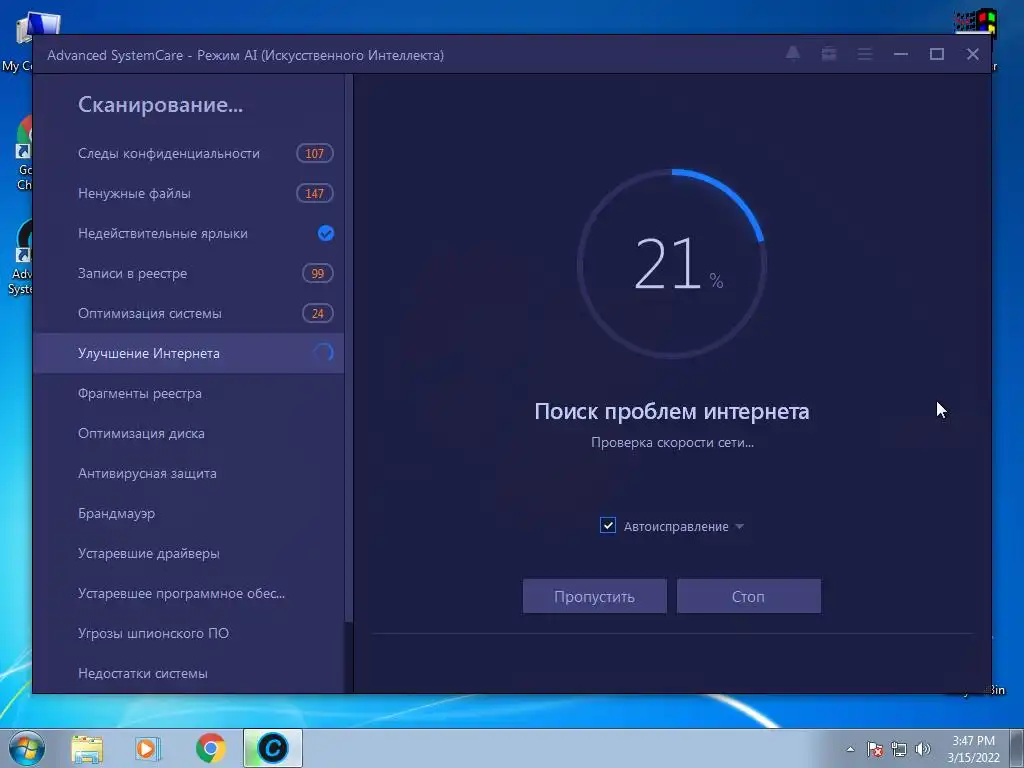
Task: Open Windows Media Player from taskbar
Action: (148, 748)
